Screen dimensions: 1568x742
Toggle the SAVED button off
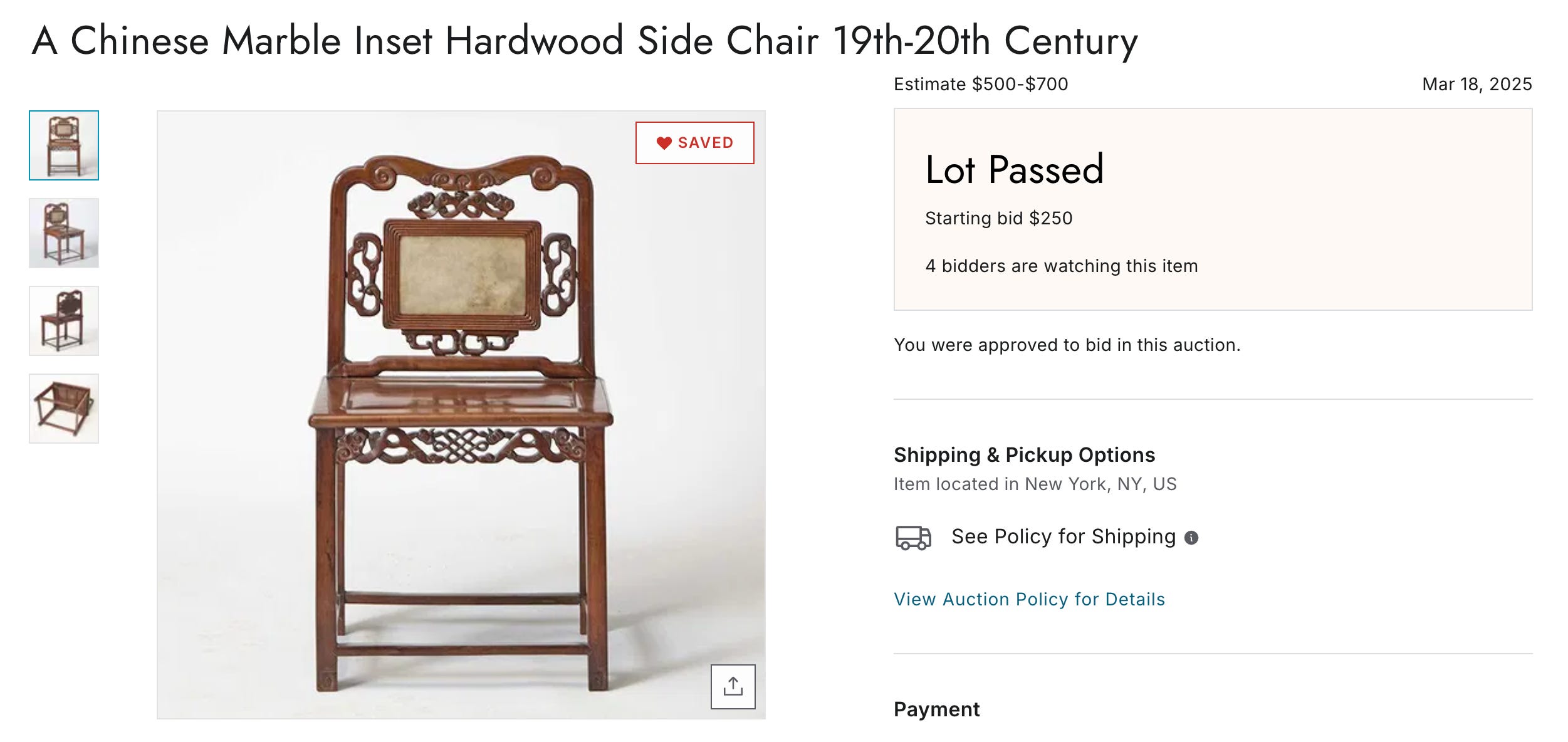[x=694, y=143]
